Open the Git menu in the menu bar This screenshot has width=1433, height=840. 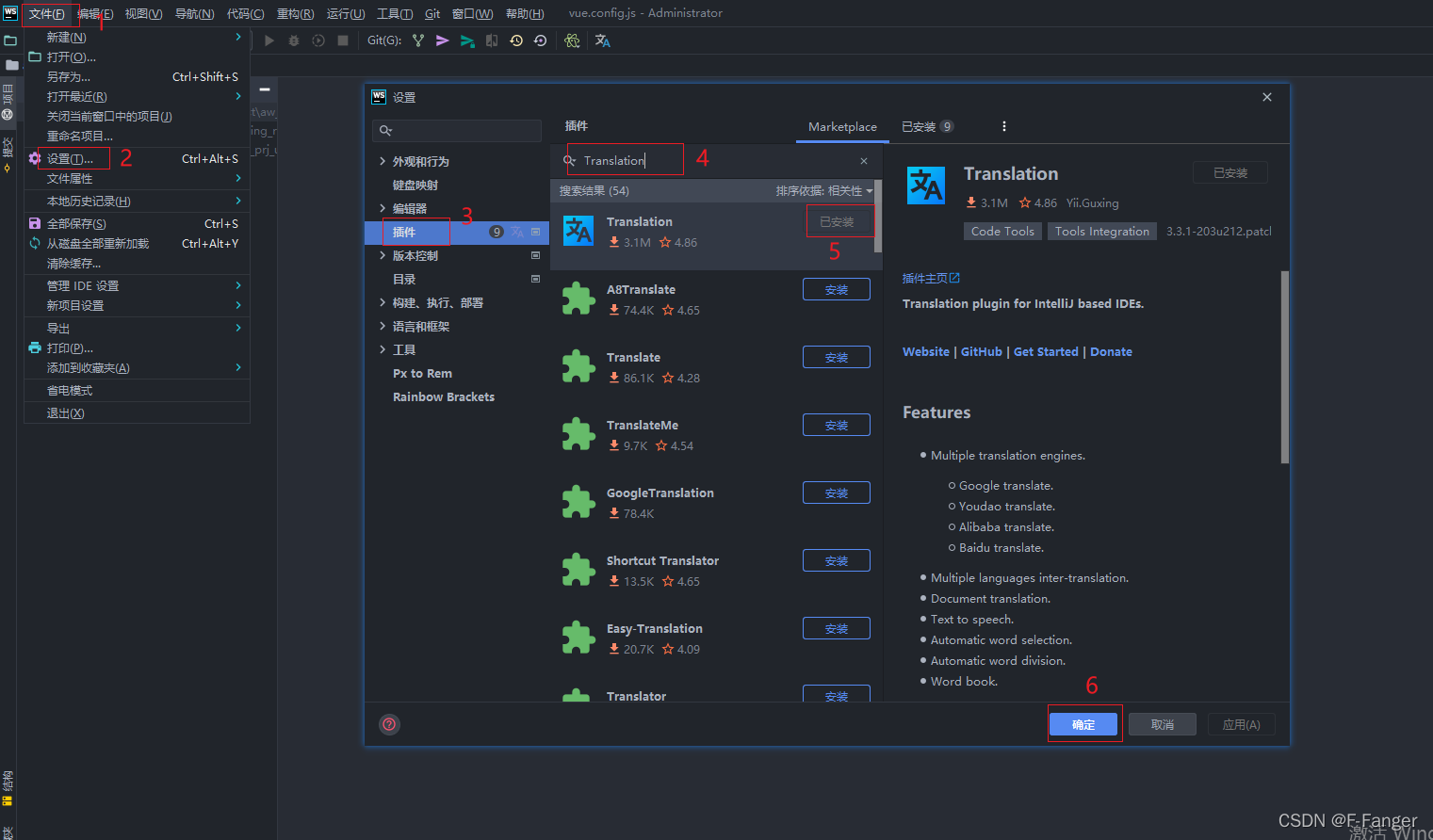tap(432, 13)
